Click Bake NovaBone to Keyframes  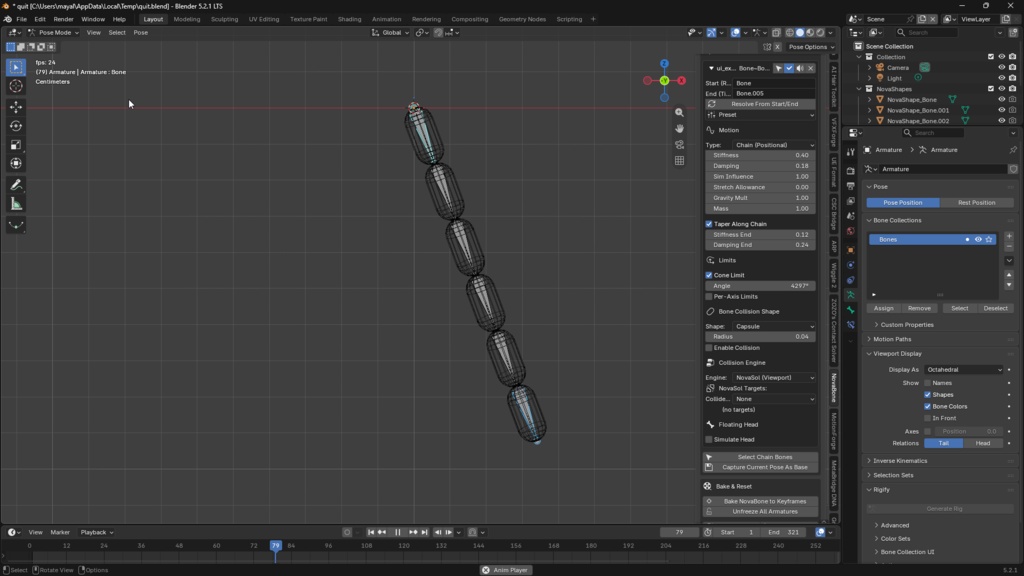click(x=761, y=502)
